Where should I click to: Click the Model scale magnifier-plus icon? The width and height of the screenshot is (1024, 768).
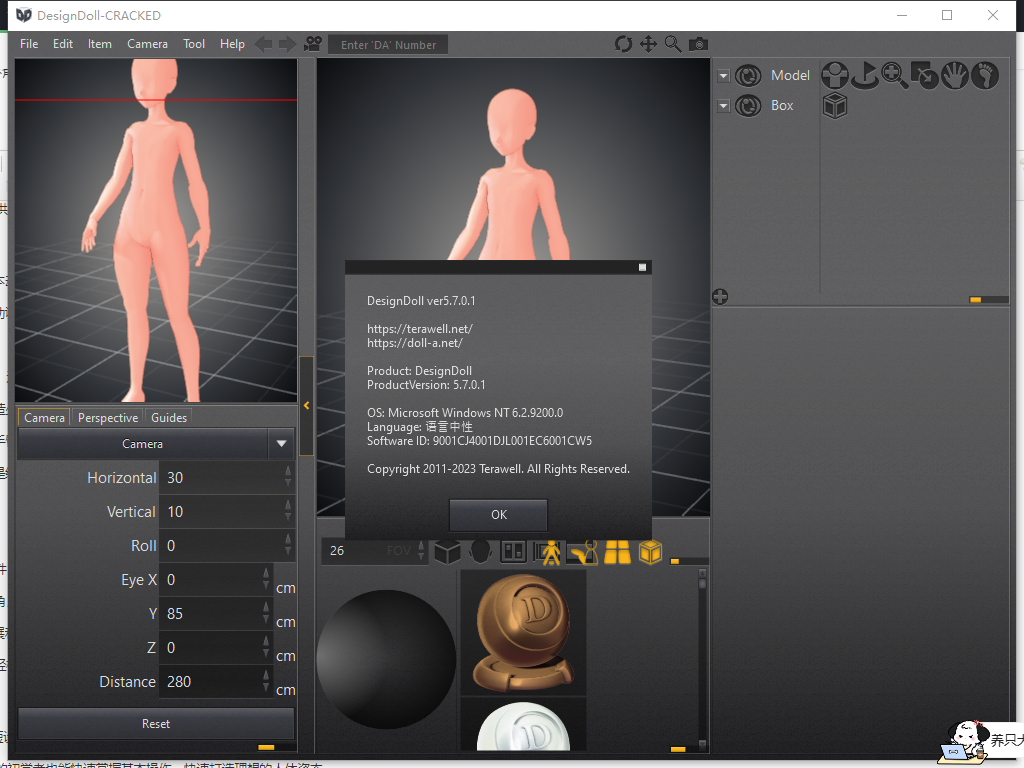pos(895,75)
